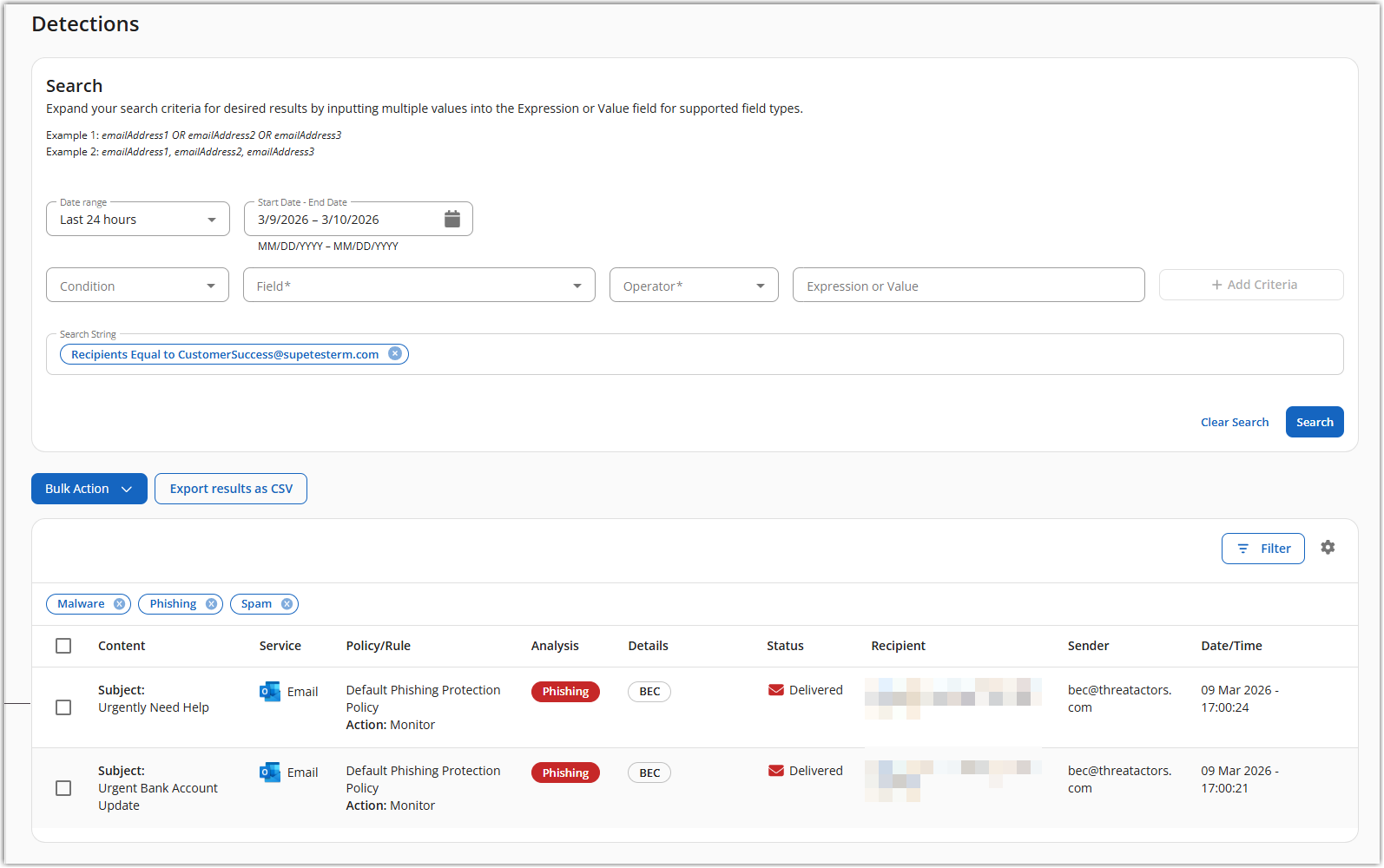Expand the Date range dropdown
The image size is (1384, 868).
[138, 220]
